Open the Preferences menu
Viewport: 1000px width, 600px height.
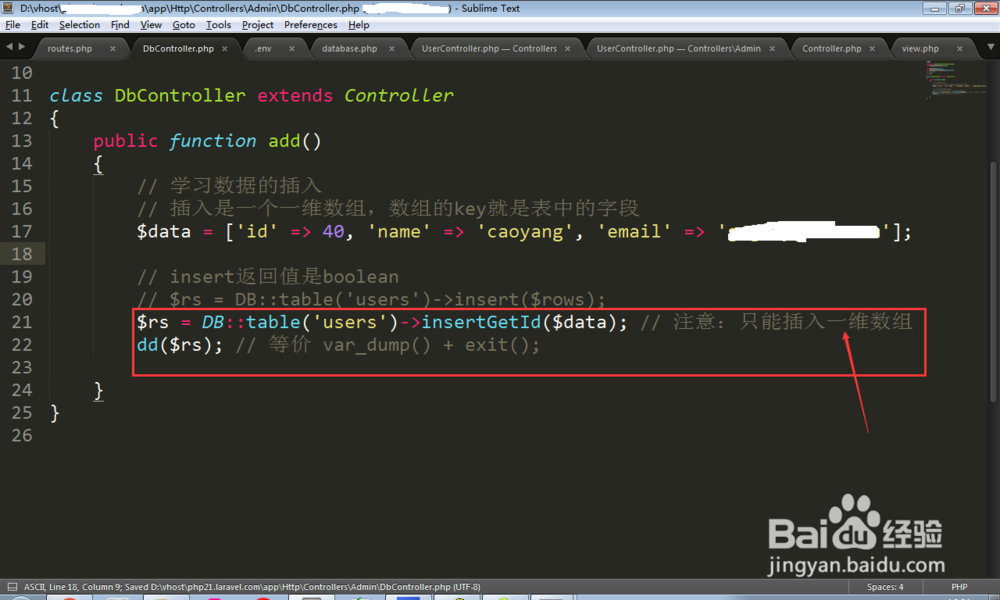311,25
